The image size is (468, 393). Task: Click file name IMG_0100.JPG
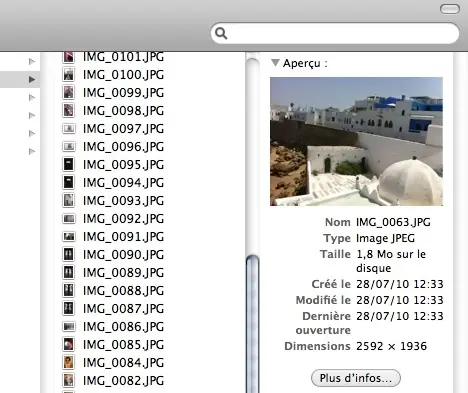point(123,75)
